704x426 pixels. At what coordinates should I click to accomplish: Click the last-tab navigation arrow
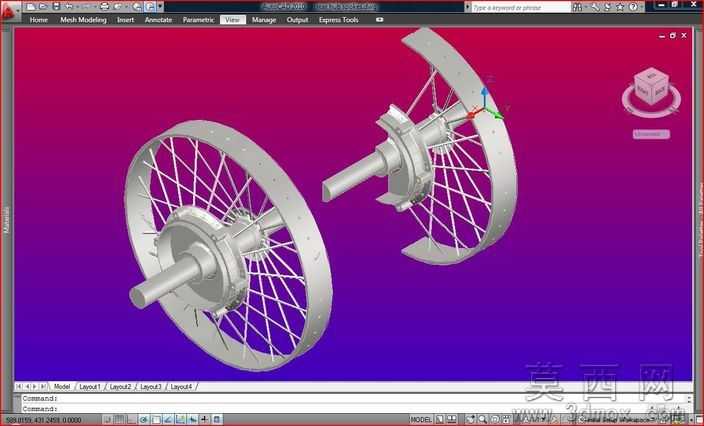(43, 386)
